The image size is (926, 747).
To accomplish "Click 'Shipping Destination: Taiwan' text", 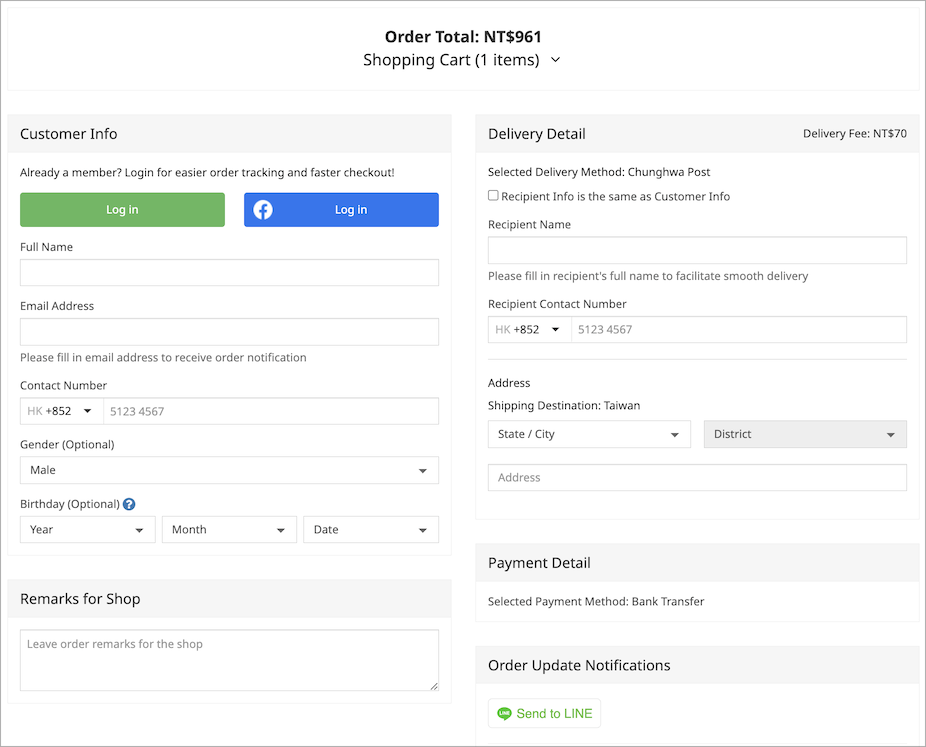I will point(564,406).
